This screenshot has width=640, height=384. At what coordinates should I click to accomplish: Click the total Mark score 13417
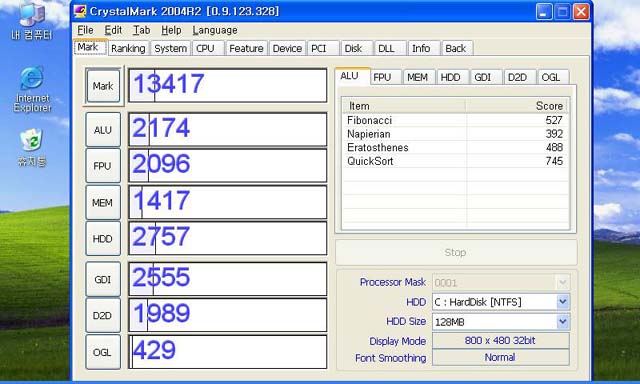[x=169, y=84]
